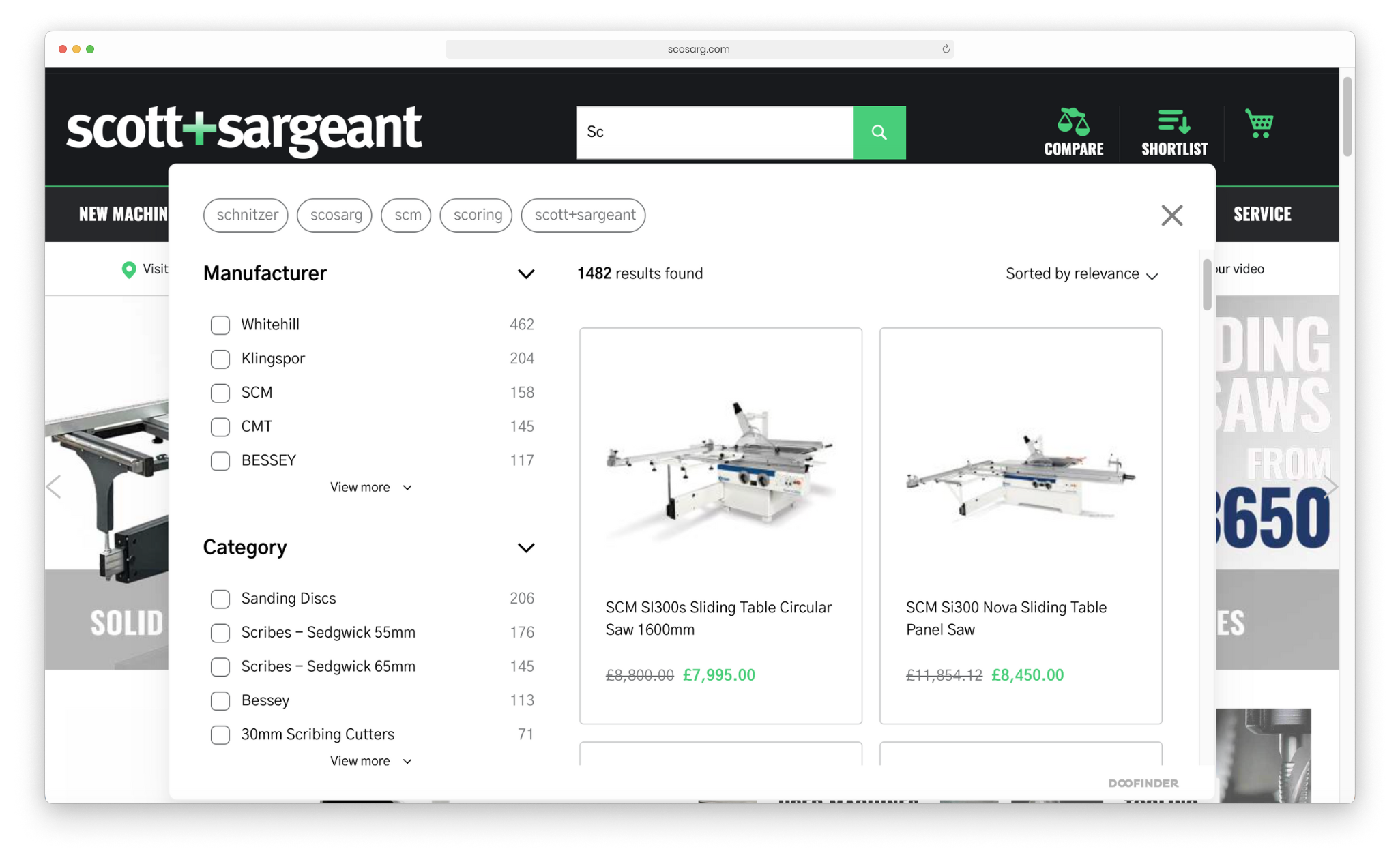Click the browser reload icon
This screenshot has height=862, width=1400.
[x=946, y=49]
